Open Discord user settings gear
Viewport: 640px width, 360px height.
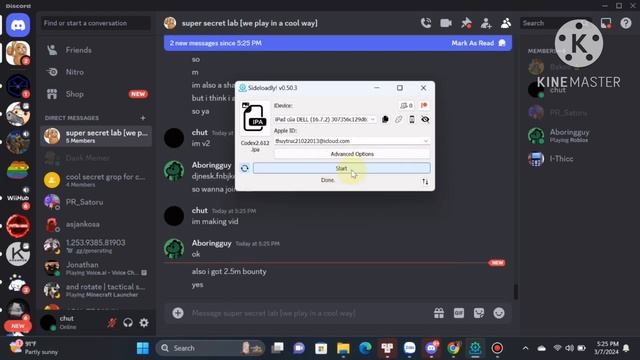point(144,323)
